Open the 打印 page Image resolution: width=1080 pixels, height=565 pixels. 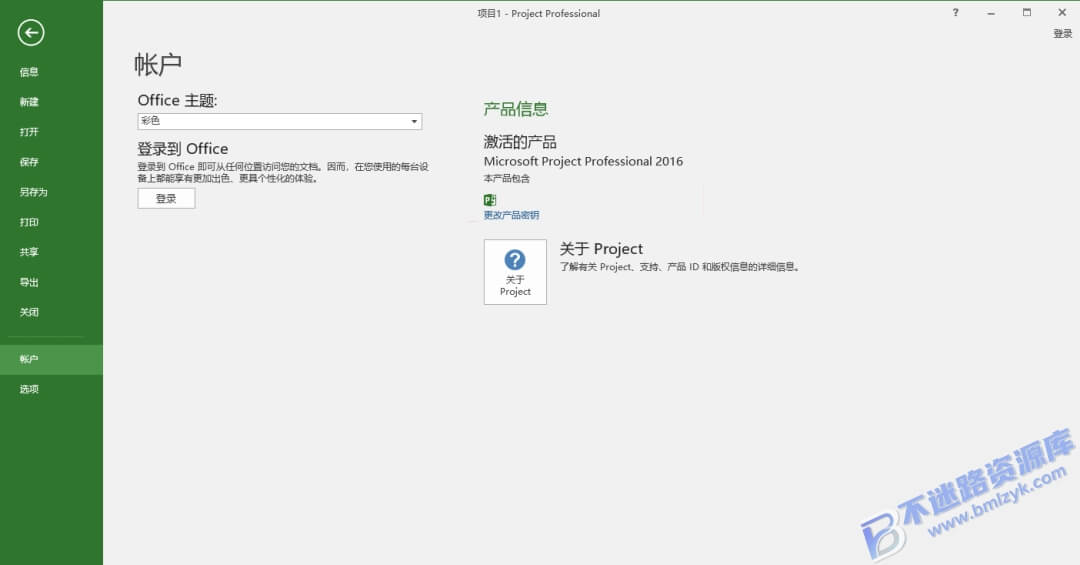(x=29, y=222)
